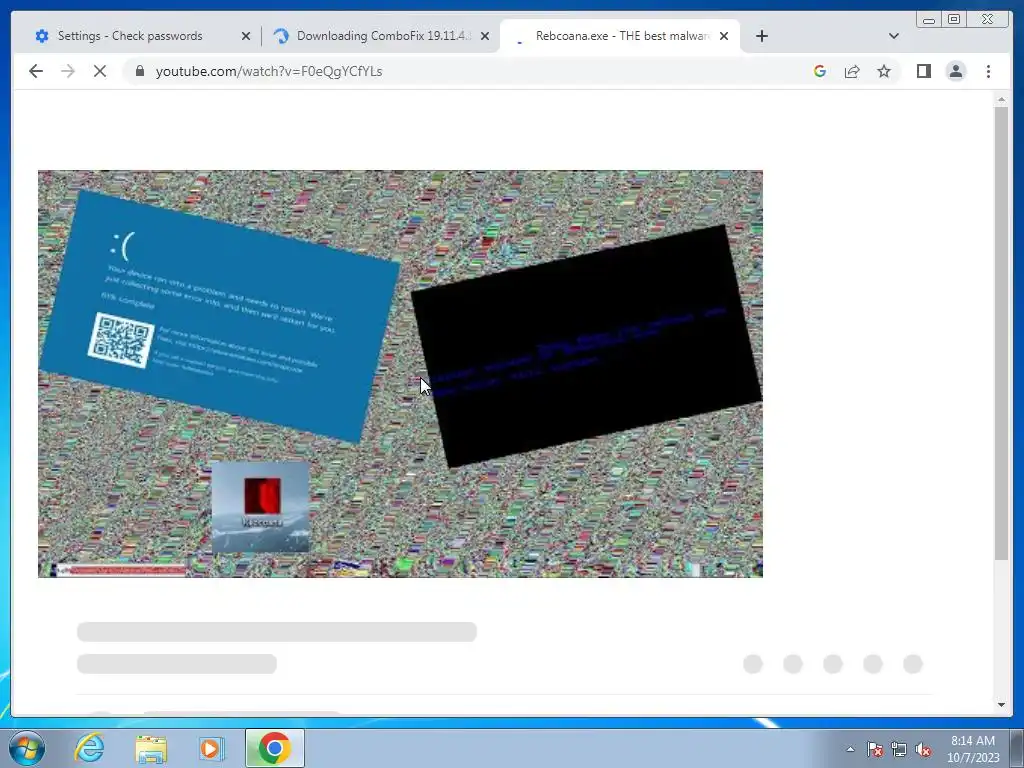Select the Rebcoana.exe YouTube tab
Image resolution: width=1024 pixels, height=768 pixels.
pyautogui.click(x=620, y=36)
